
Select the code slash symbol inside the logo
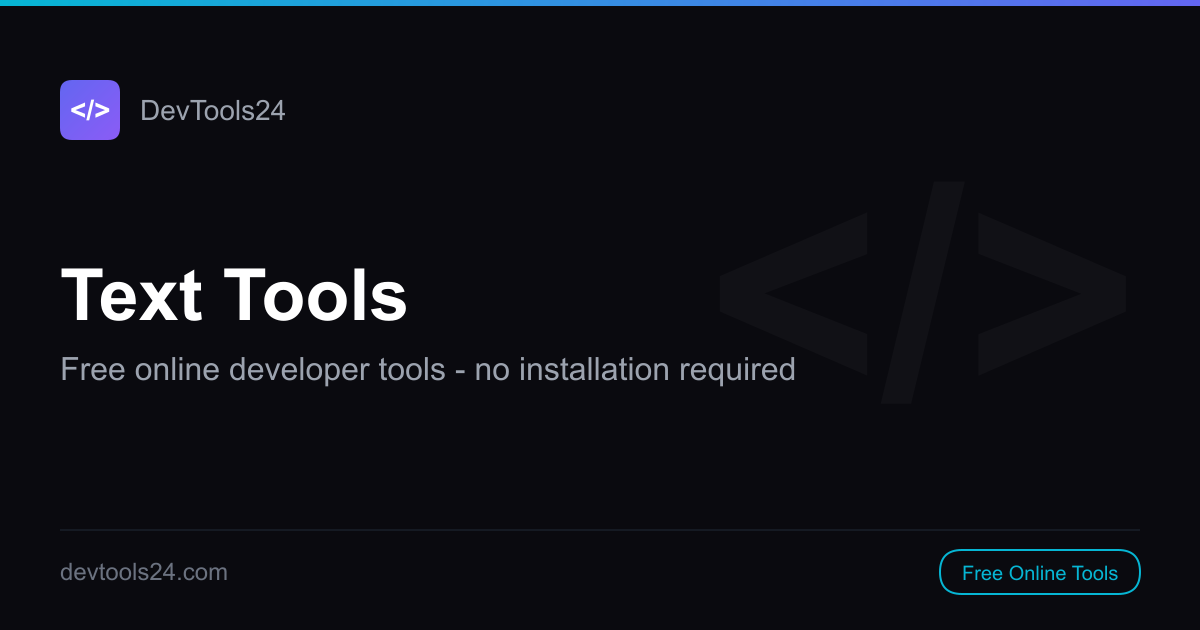point(90,110)
